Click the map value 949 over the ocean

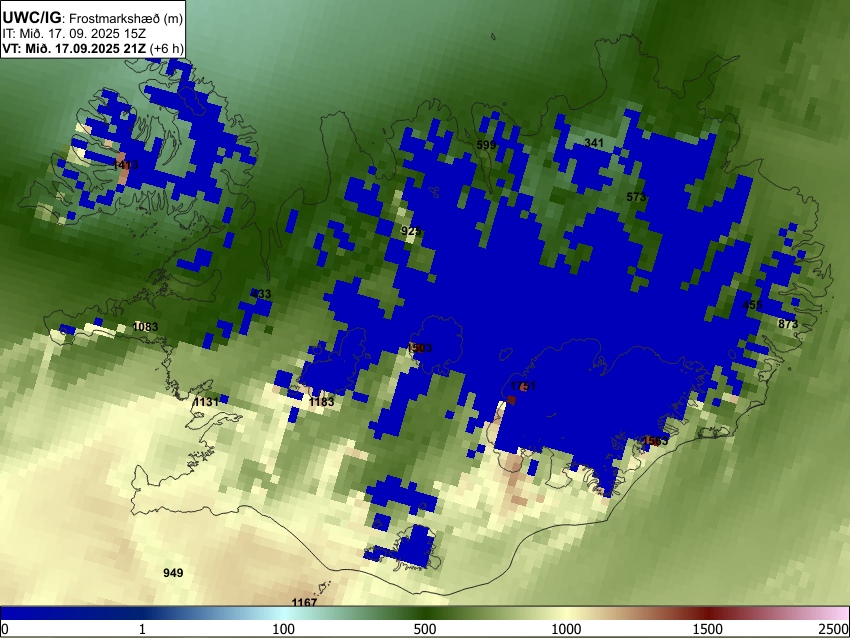[x=173, y=573]
